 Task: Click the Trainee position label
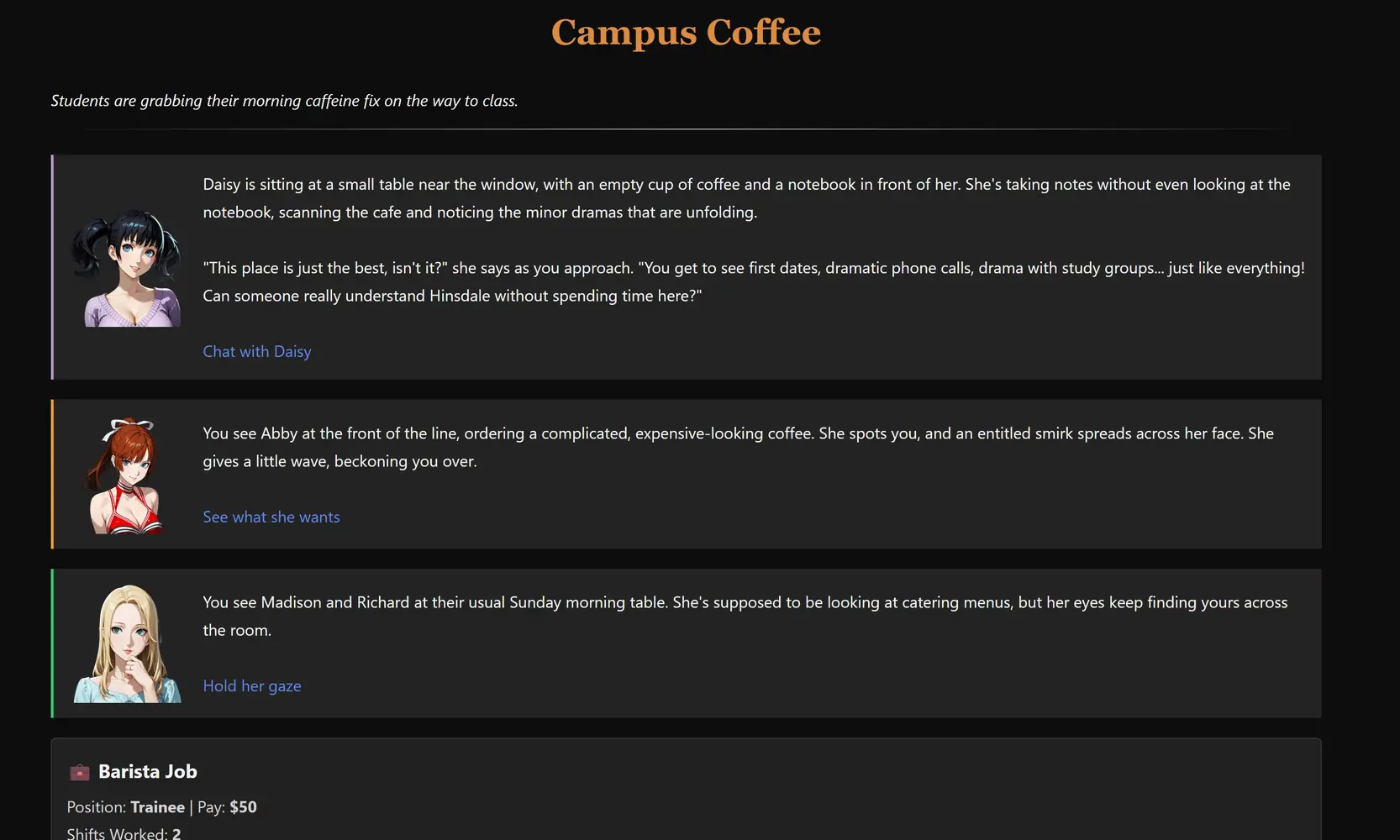tap(157, 807)
